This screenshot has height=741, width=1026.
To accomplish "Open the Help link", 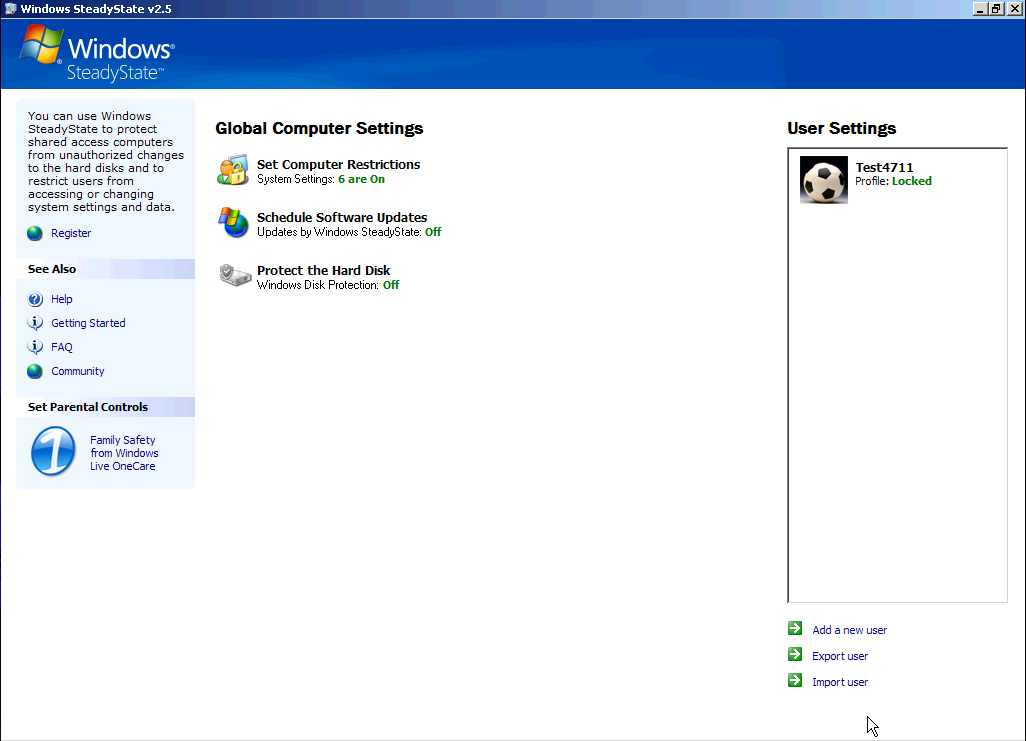I will [62, 299].
